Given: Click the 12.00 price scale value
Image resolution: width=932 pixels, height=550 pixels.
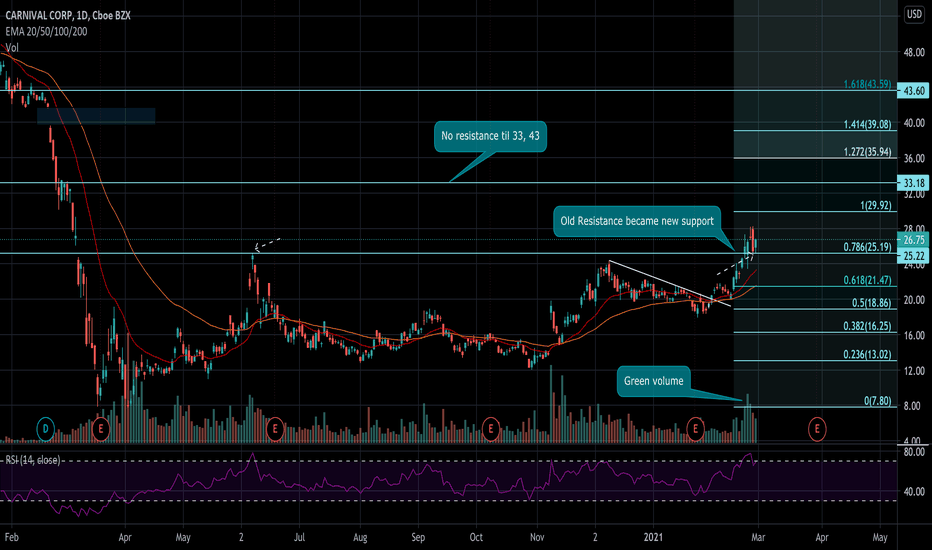Looking at the screenshot, I should (x=914, y=371).
